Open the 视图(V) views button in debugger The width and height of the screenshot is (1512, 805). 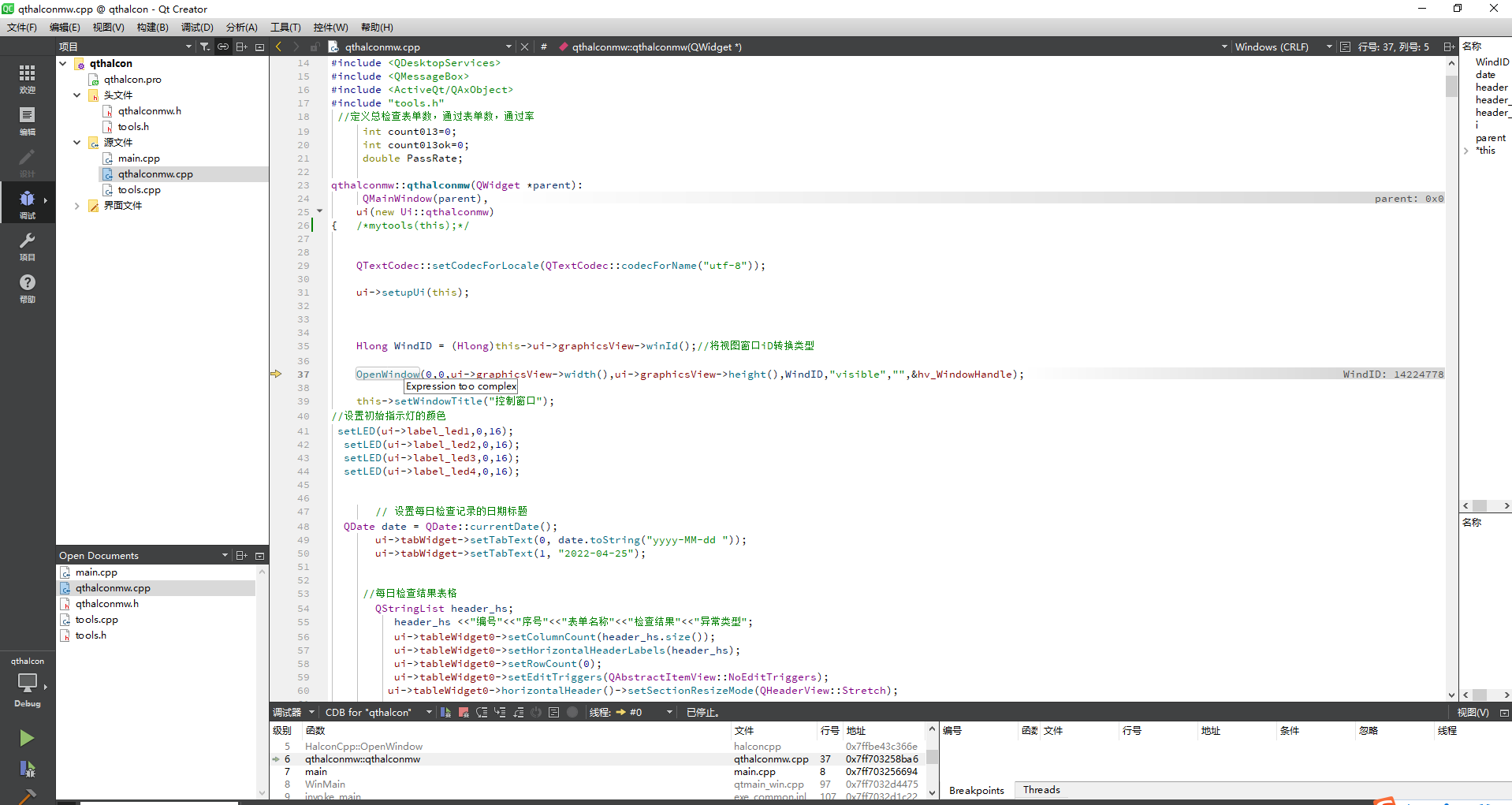point(1472,712)
